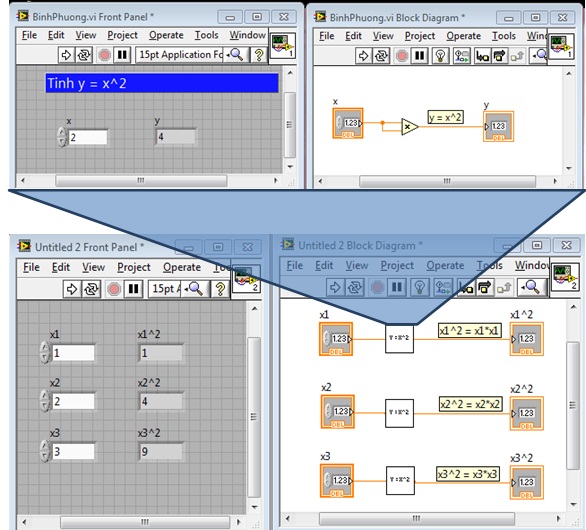Screen dimensions: 586x530
Task: Open search magnifier in BinhPhuong Front Panel
Action: pyautogui.click(x=236, y=55)
